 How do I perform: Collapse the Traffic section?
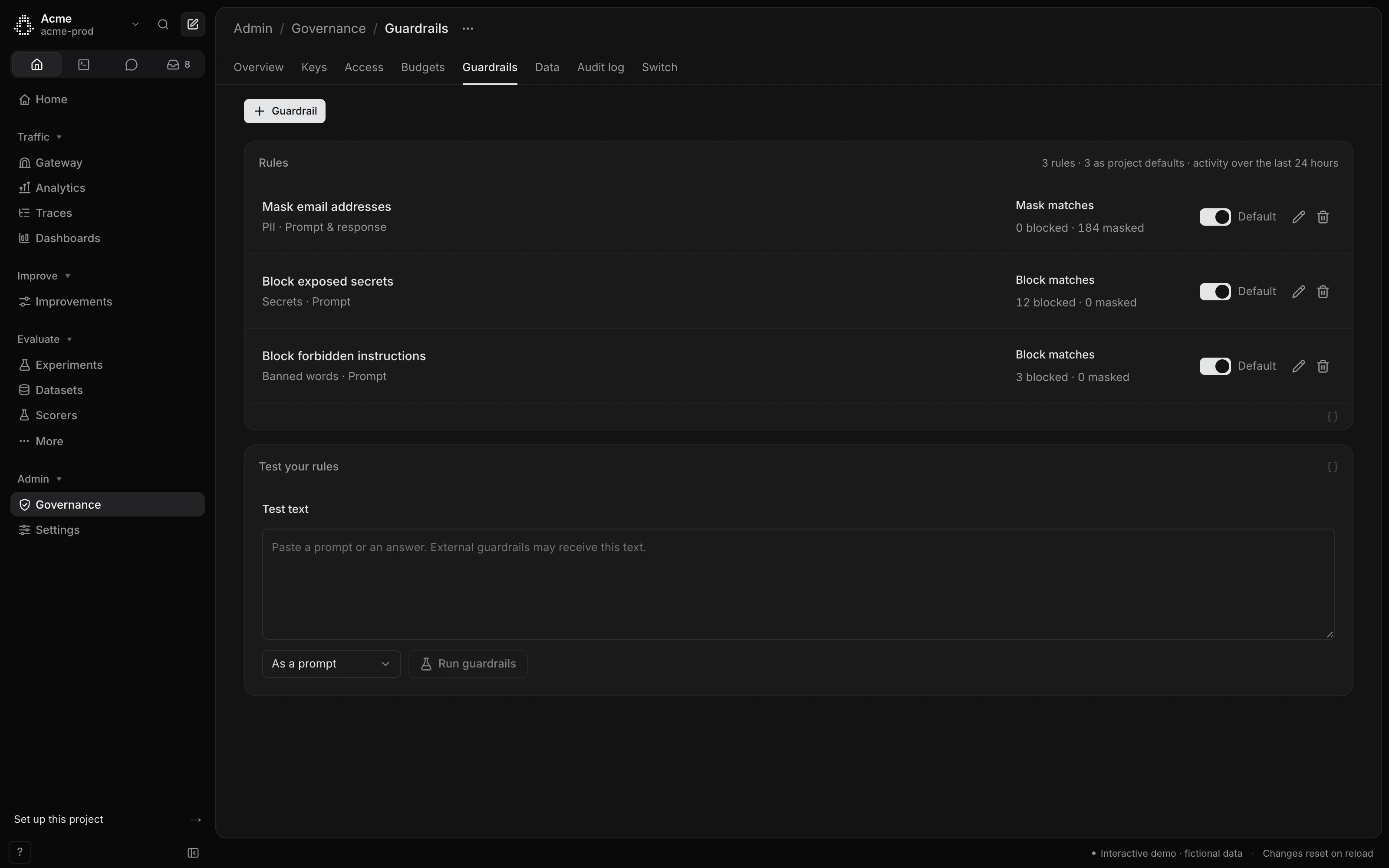tap(39, 137)
